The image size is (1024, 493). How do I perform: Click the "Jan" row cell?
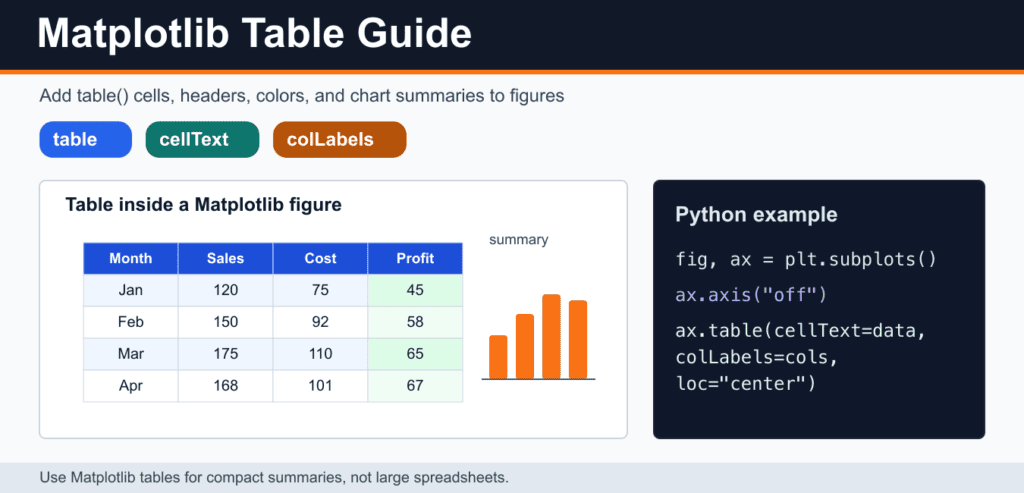131,290
